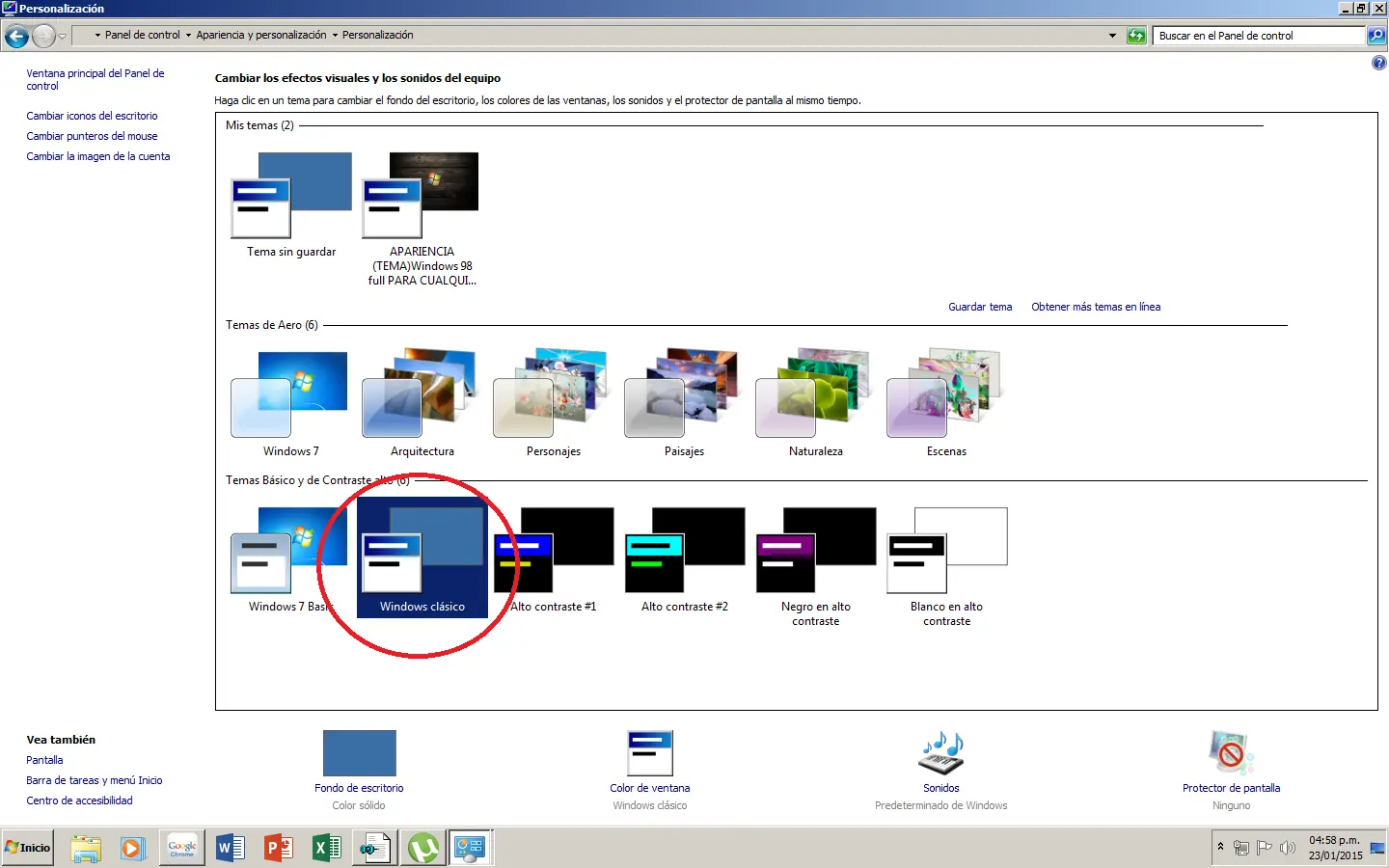Apply the Alto contraste #1 theme
1389x868 pixels.
(553, 559)
